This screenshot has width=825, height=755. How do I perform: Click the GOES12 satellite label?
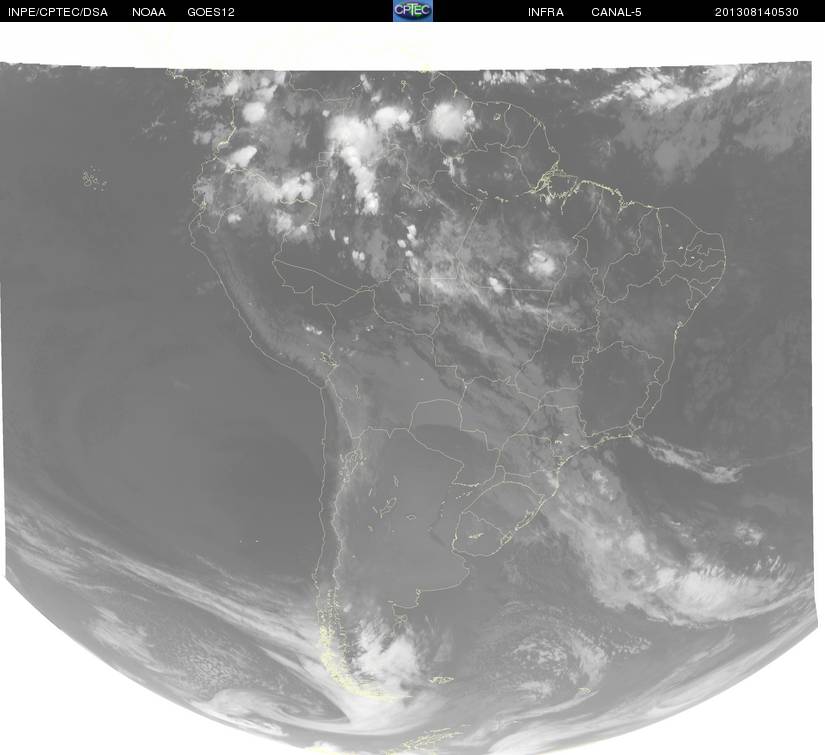tap(211, 12)
